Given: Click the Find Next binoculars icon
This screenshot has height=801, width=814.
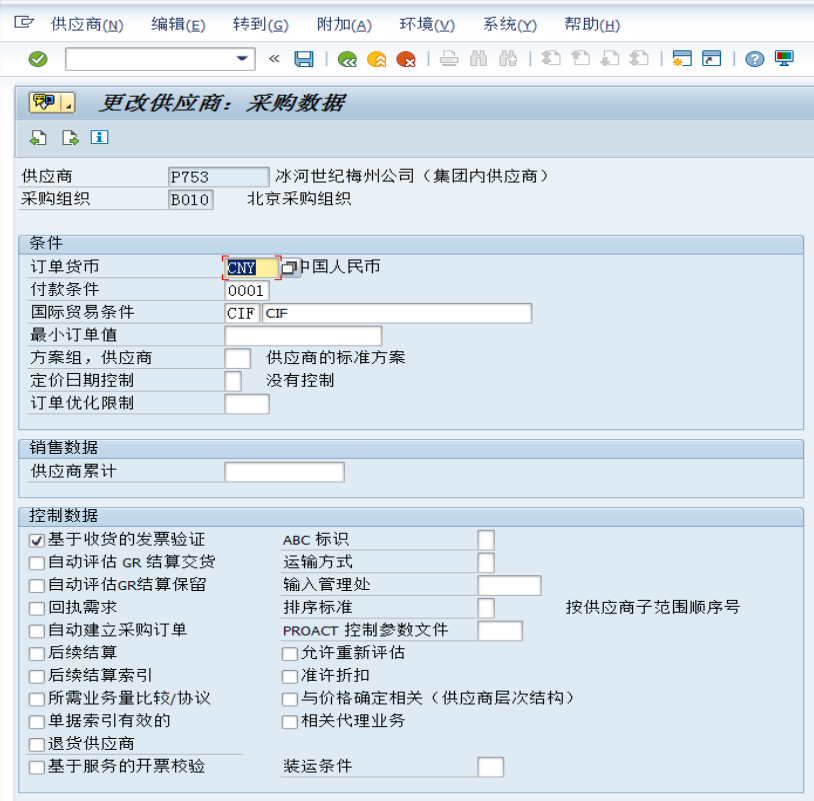Looking at the screenshot, I should [x=508, y=59].
